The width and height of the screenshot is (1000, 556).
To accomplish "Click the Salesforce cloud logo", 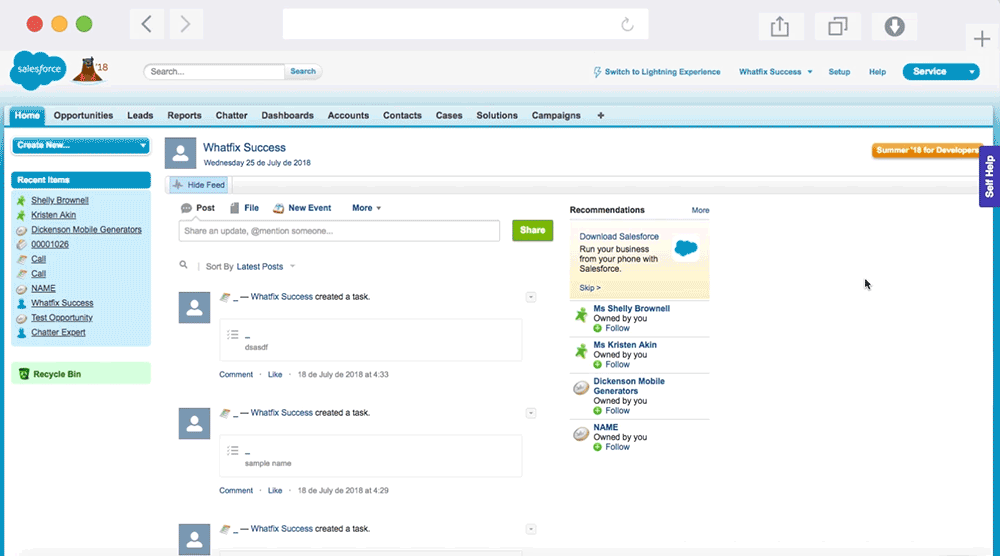I will (x=38, y=70).
